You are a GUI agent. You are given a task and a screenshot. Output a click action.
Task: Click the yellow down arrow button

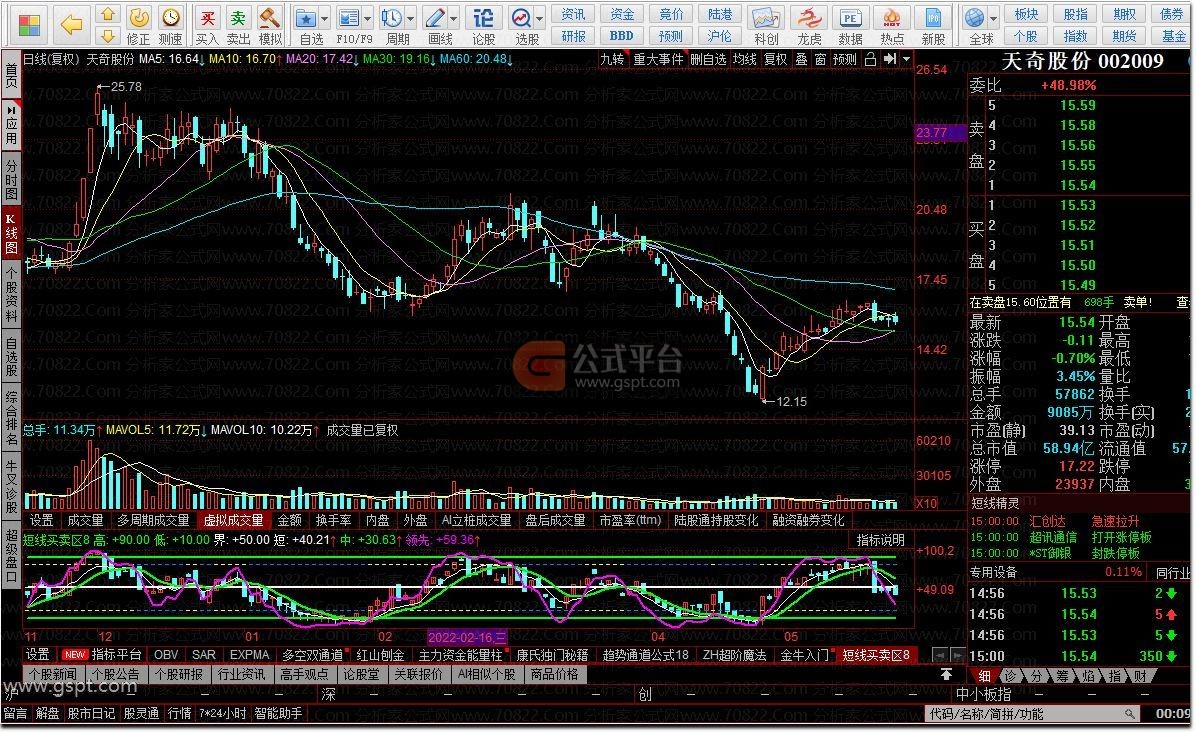pos(108,35)
